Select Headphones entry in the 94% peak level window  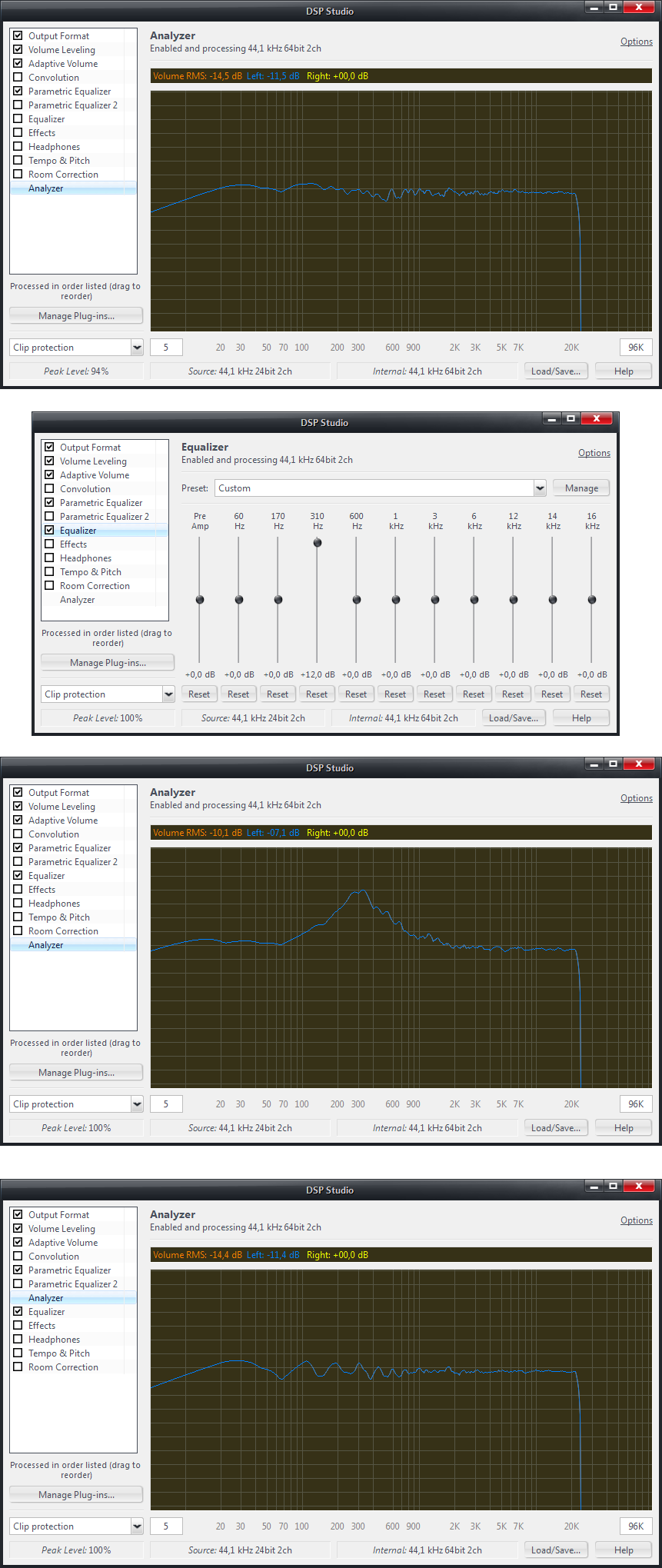click(54, 147)
